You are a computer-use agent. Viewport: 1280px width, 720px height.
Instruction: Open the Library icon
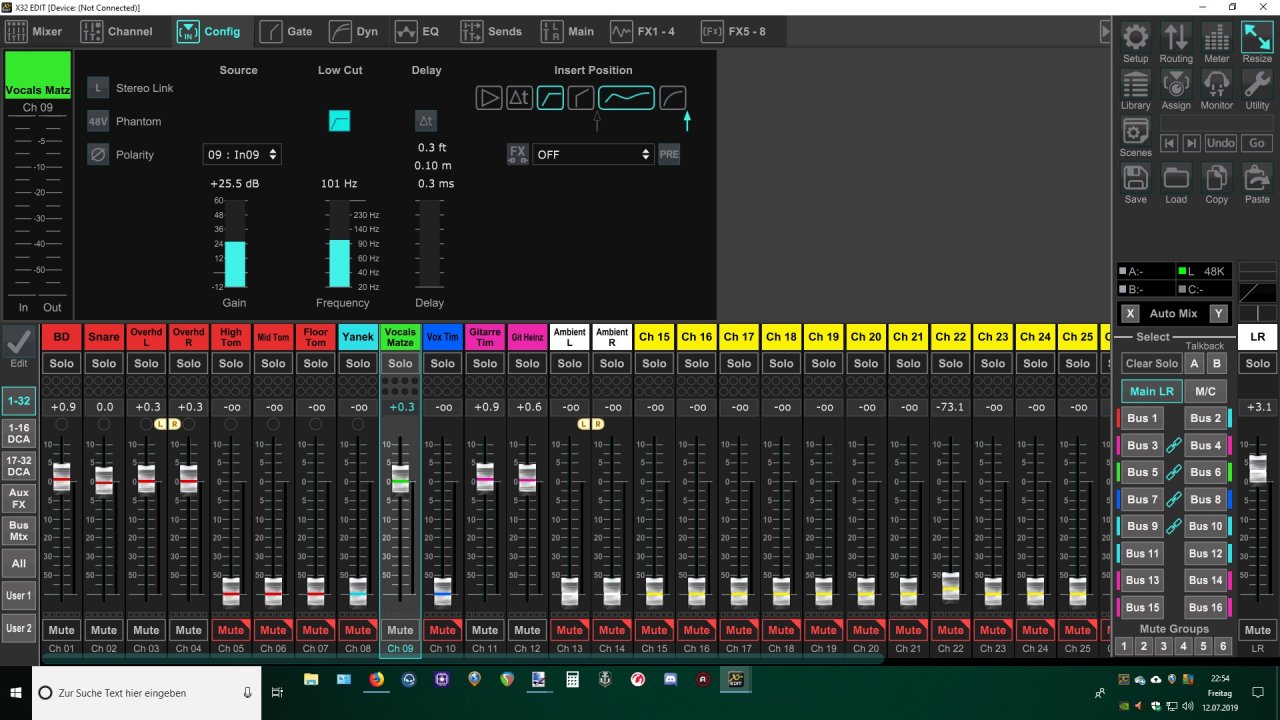(x=1135, y=84)
